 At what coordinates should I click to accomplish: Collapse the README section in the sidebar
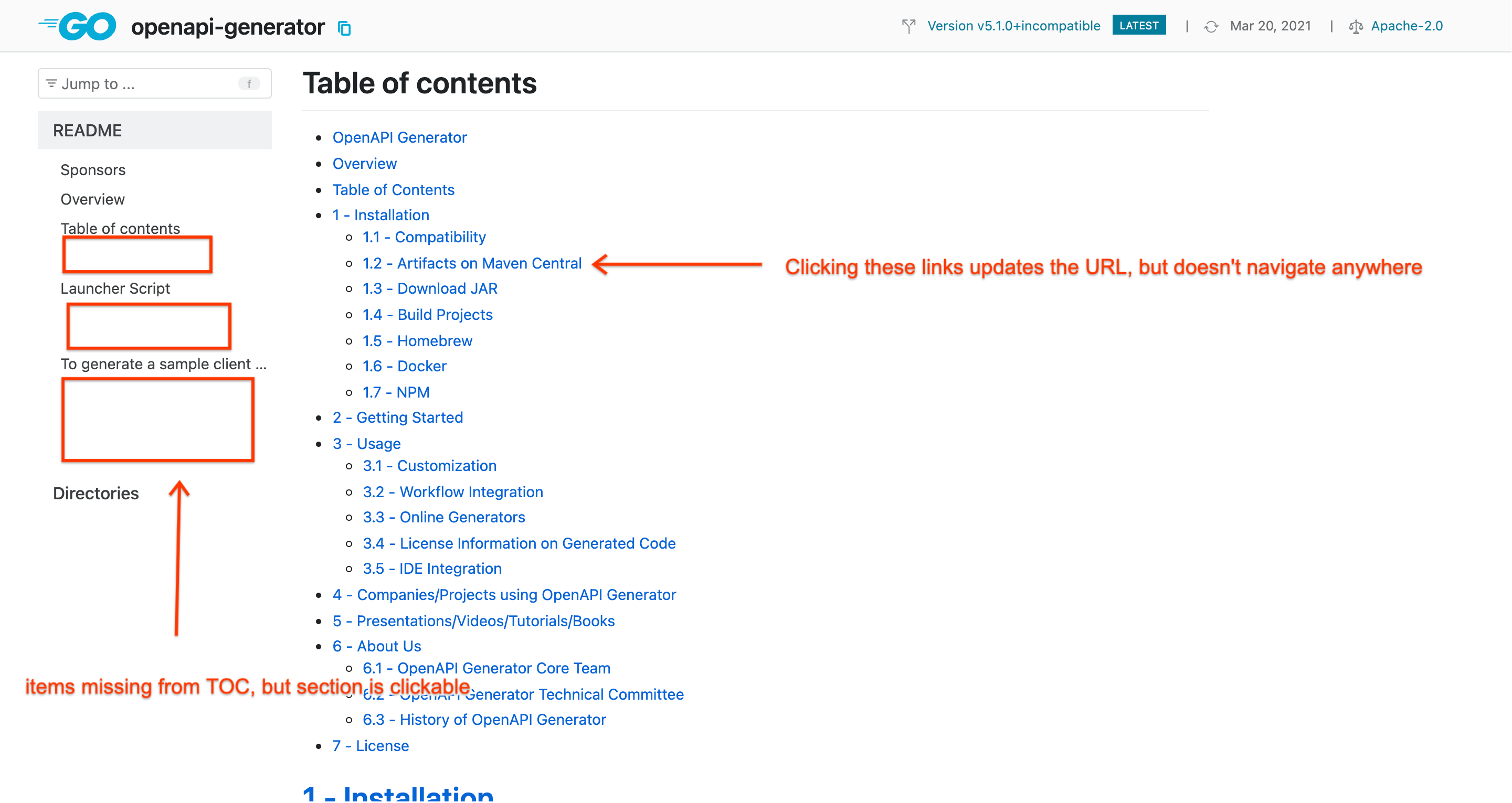pyautogui.click(x=88, y=130)
